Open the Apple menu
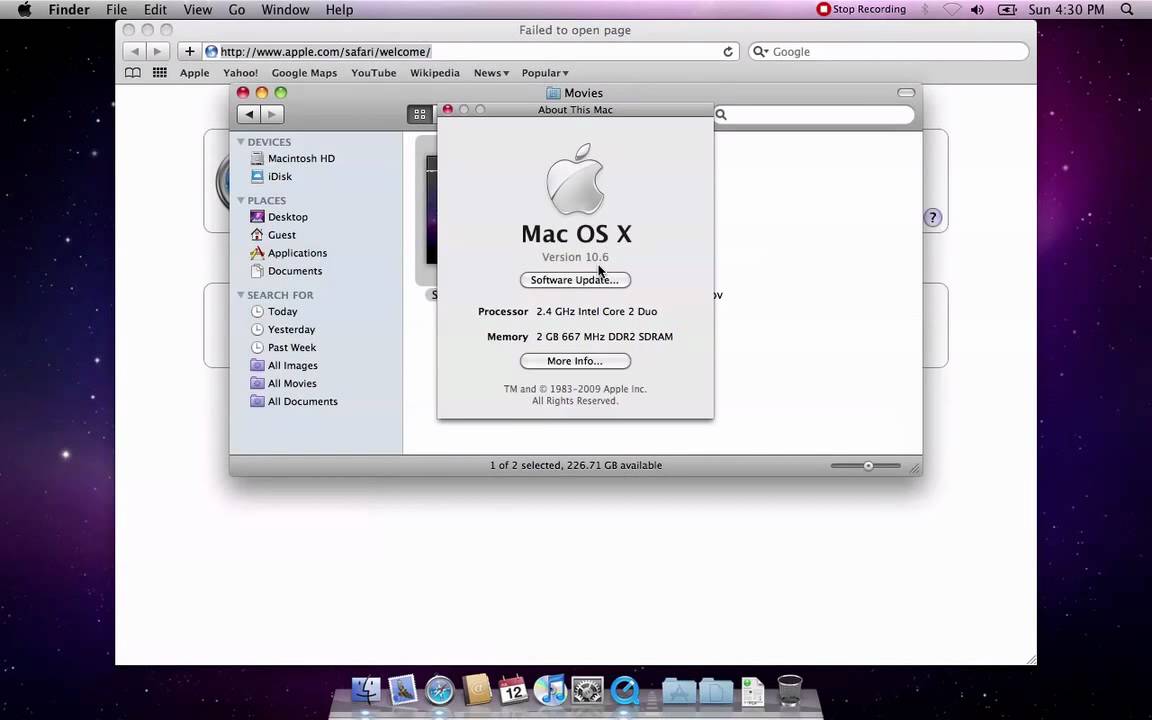 (24, 10)
